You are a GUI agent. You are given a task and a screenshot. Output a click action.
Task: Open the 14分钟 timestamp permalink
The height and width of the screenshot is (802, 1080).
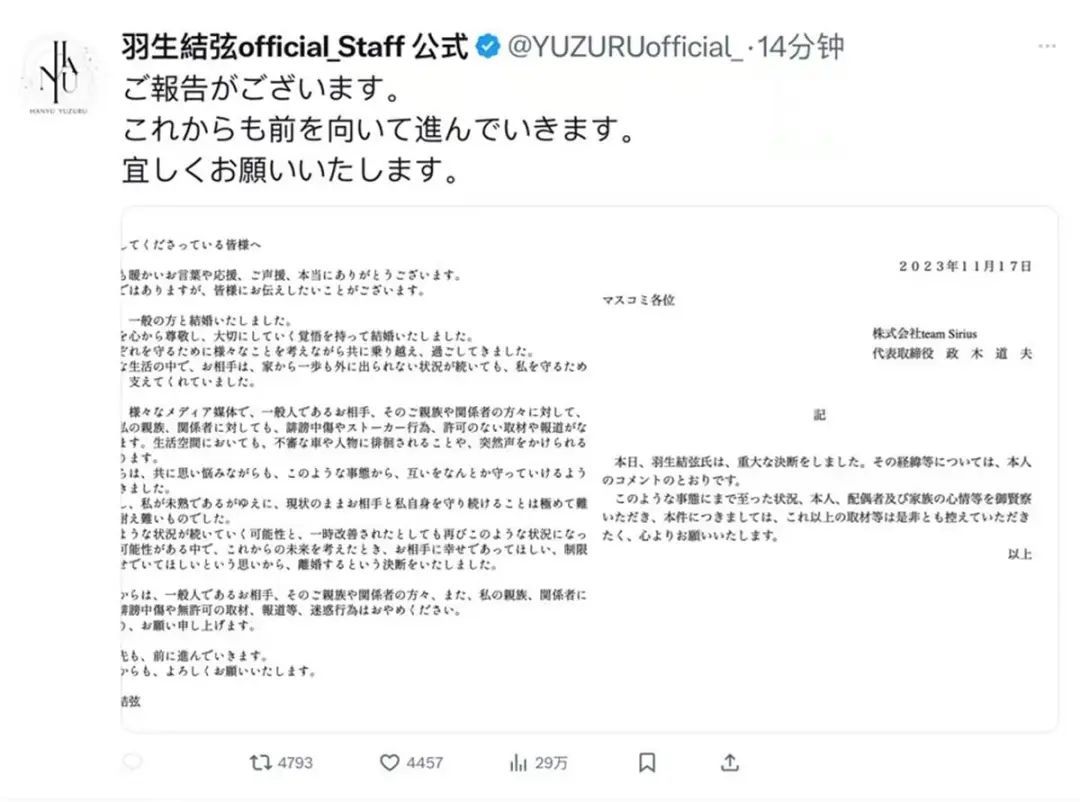tap(801, 47)
